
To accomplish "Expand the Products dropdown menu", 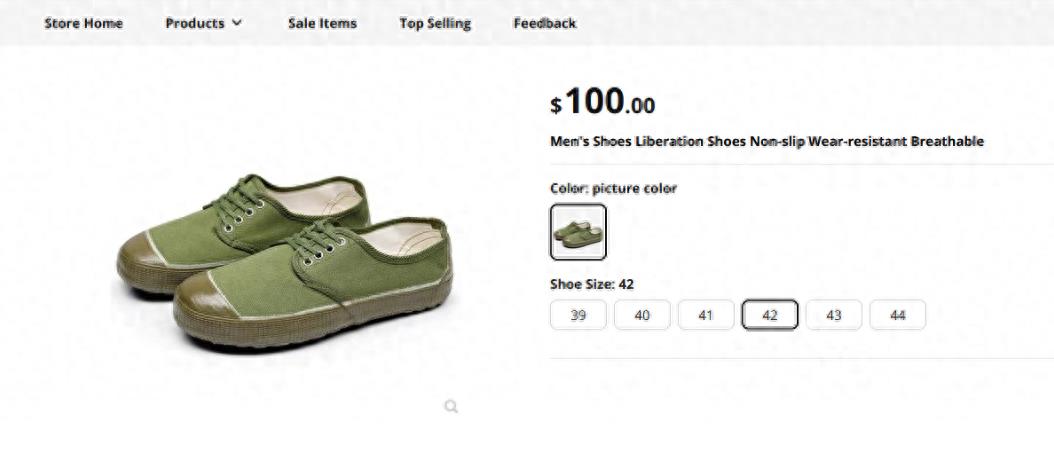I will 204,23.
